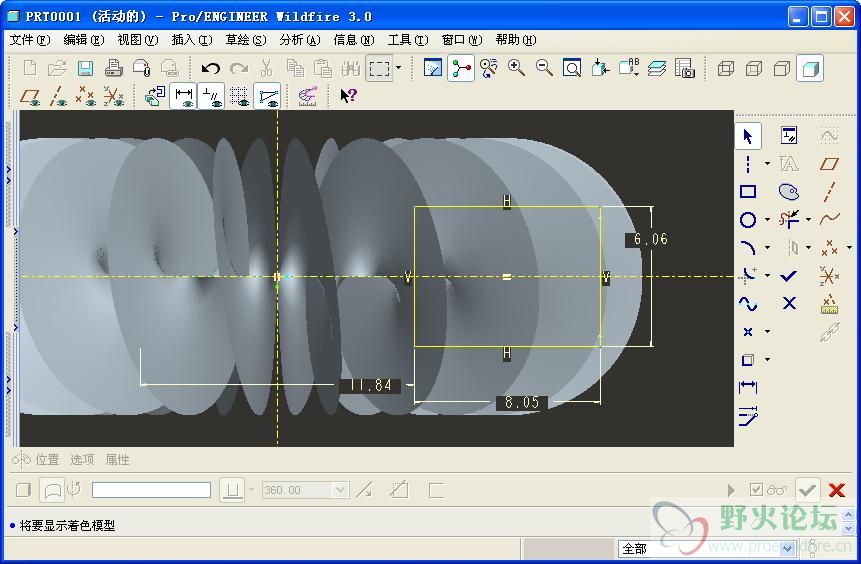Expand the fillet tool flyout arrow
This screenshot has height=564, width=861.
coord(768,275)
